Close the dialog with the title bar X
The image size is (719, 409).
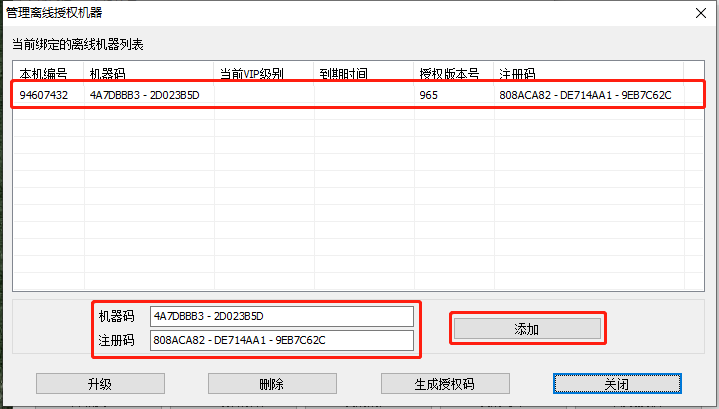pyautogui.click(x=696, y=13)
